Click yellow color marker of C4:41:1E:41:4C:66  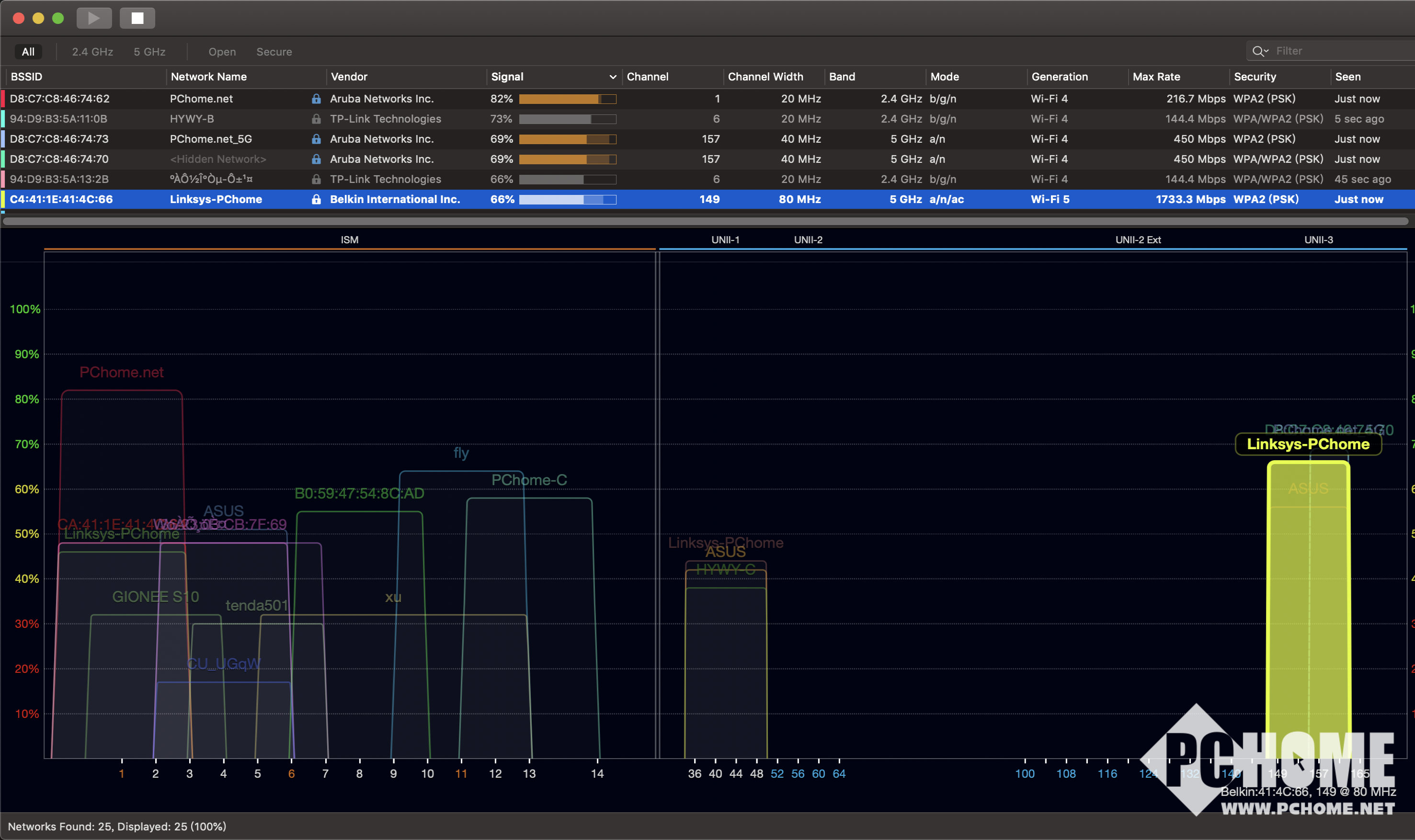[x=3, y=199]
